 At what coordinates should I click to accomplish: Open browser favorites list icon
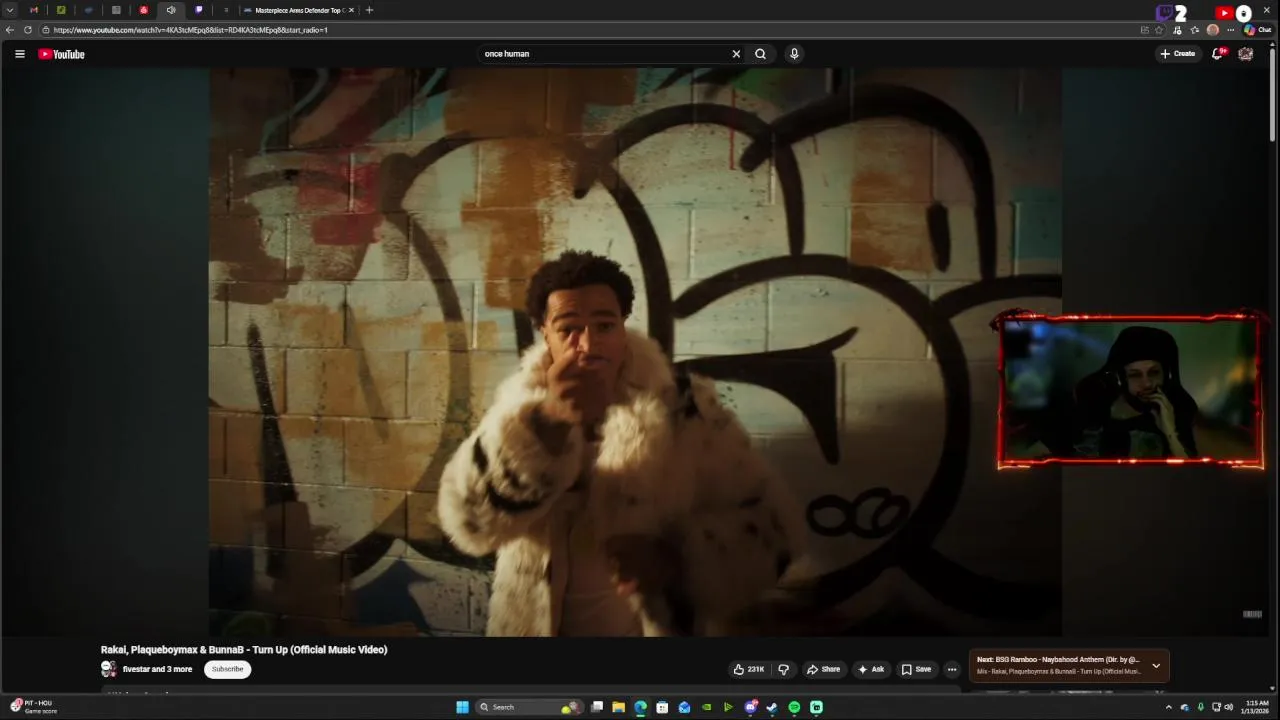point(1194,30)
